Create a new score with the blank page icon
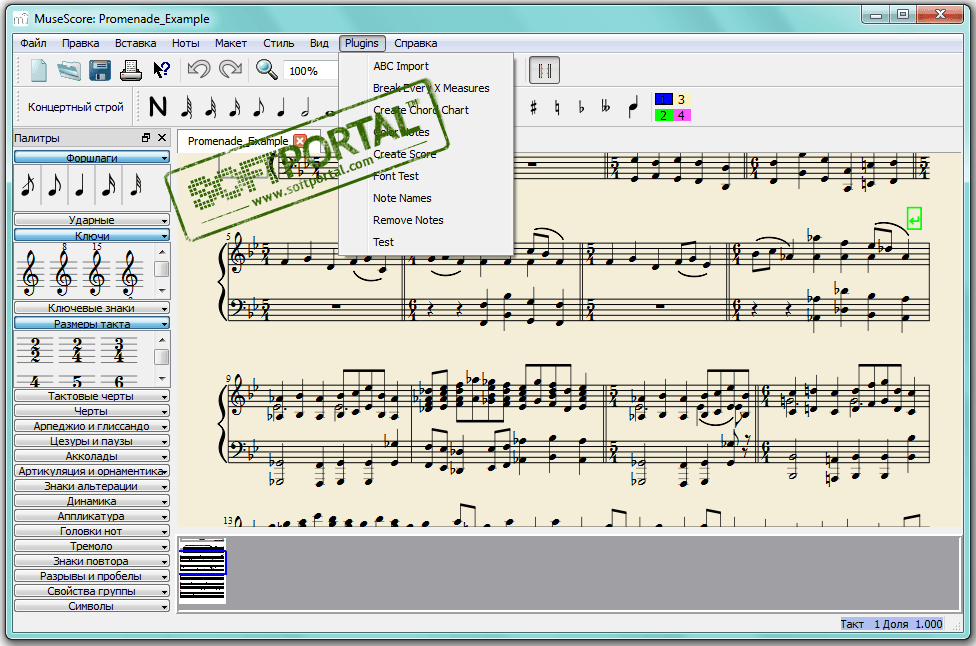Viewport: 976px width, 646px height. (x=39, y=70)
